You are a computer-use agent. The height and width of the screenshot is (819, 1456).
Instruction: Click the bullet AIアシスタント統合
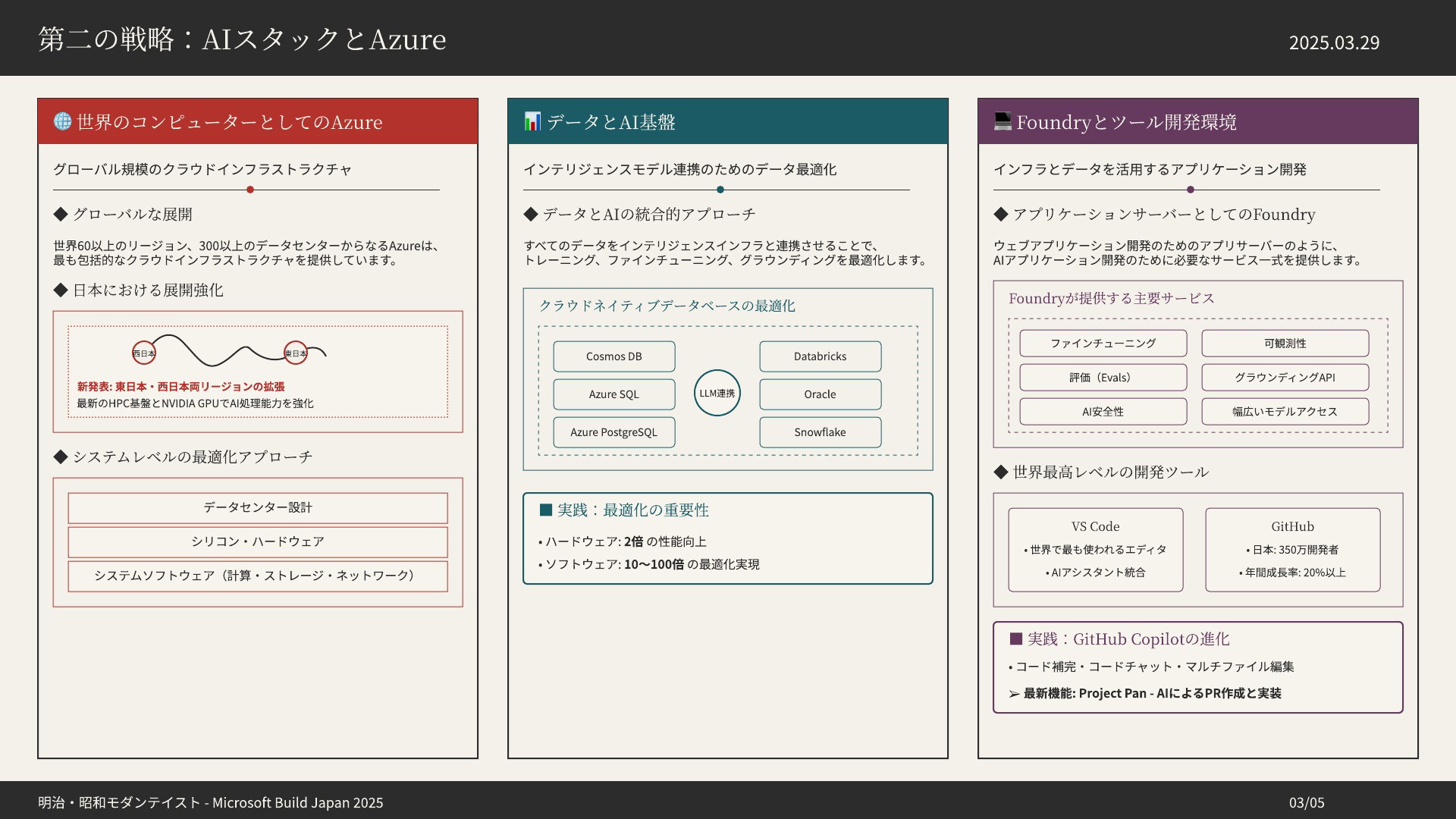point(1095,573)
